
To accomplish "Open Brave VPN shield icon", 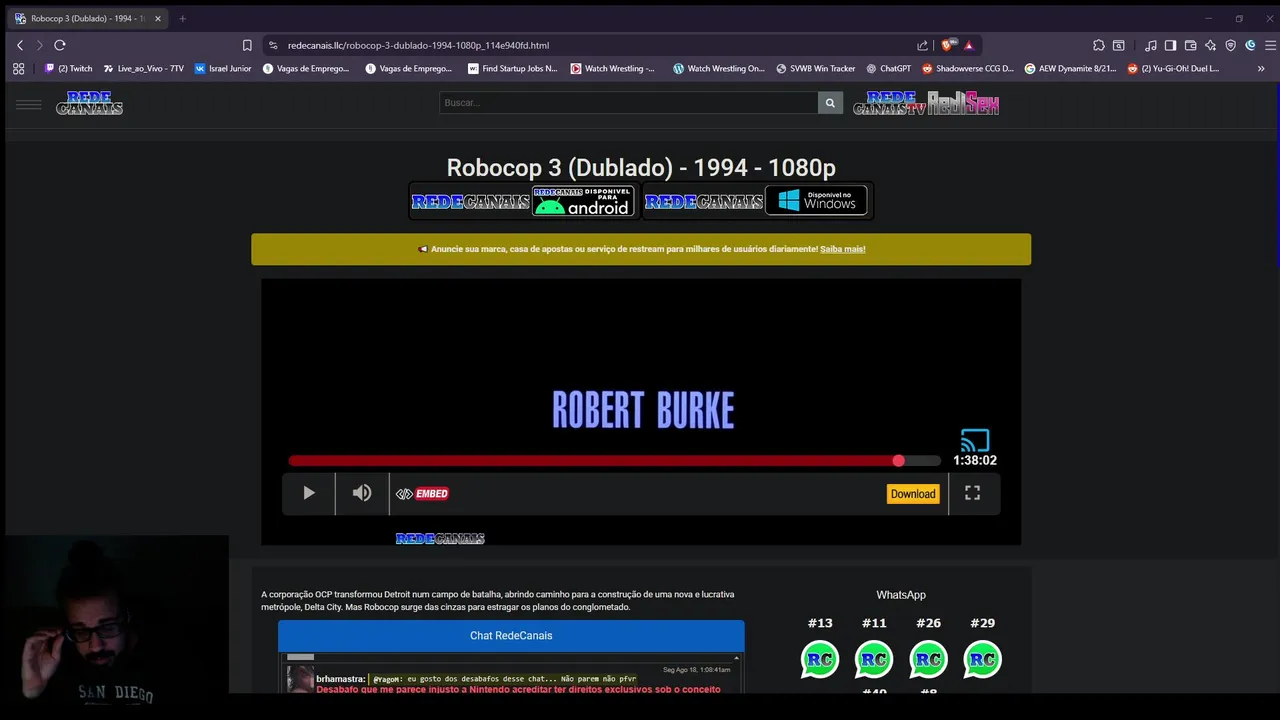I will point(1231,45).
